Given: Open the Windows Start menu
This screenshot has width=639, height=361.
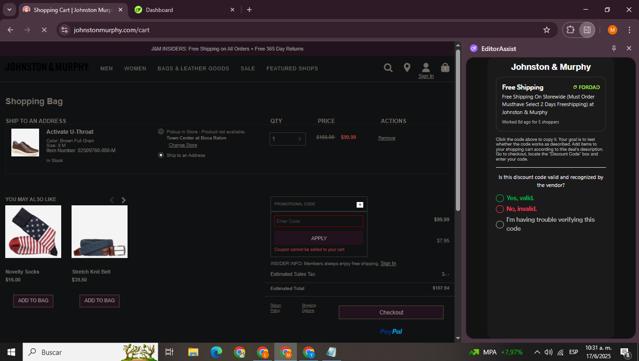Looking at the screenshot, I should point(11,352).
